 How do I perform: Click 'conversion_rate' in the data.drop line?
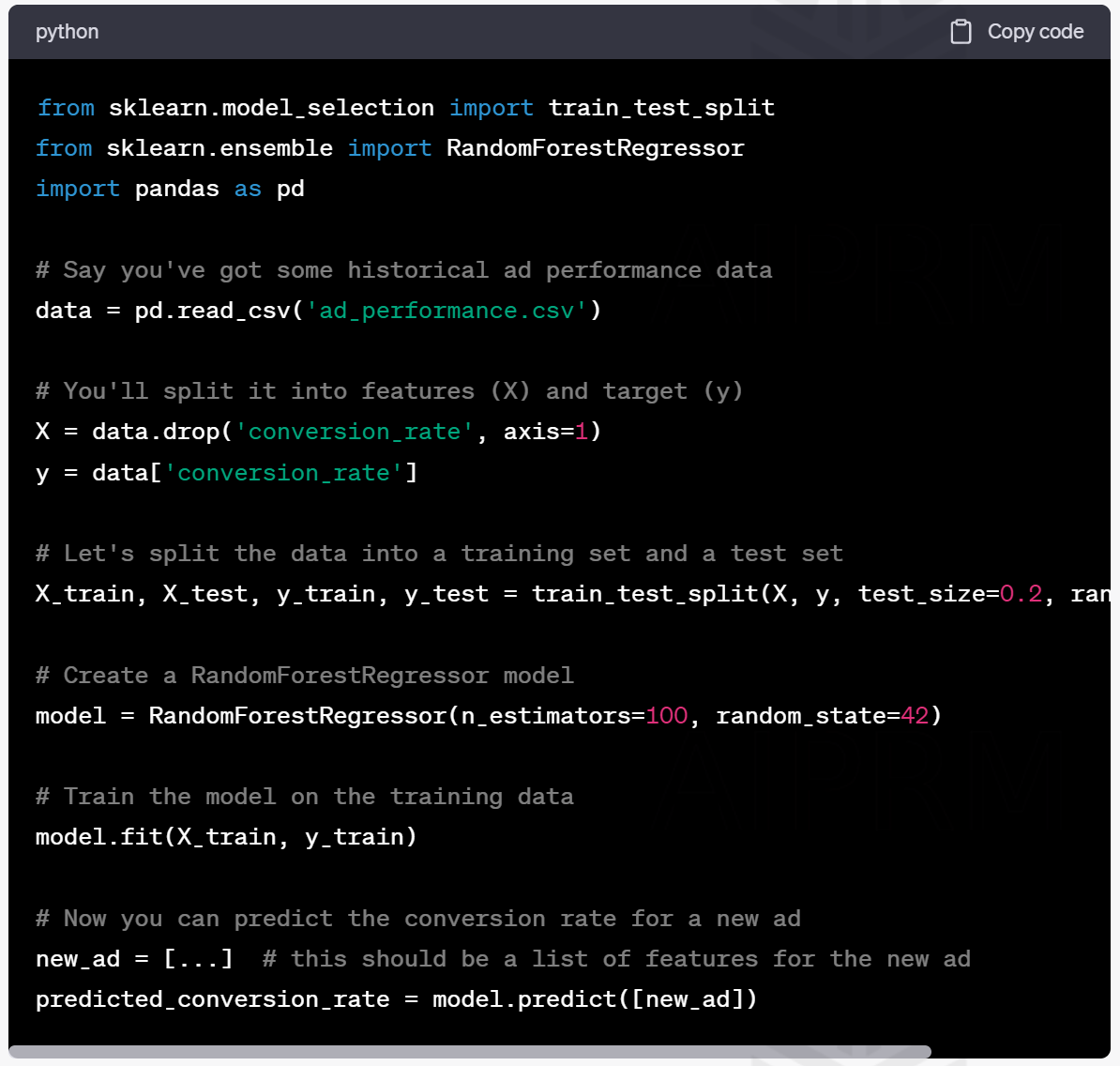click(355, 432)
